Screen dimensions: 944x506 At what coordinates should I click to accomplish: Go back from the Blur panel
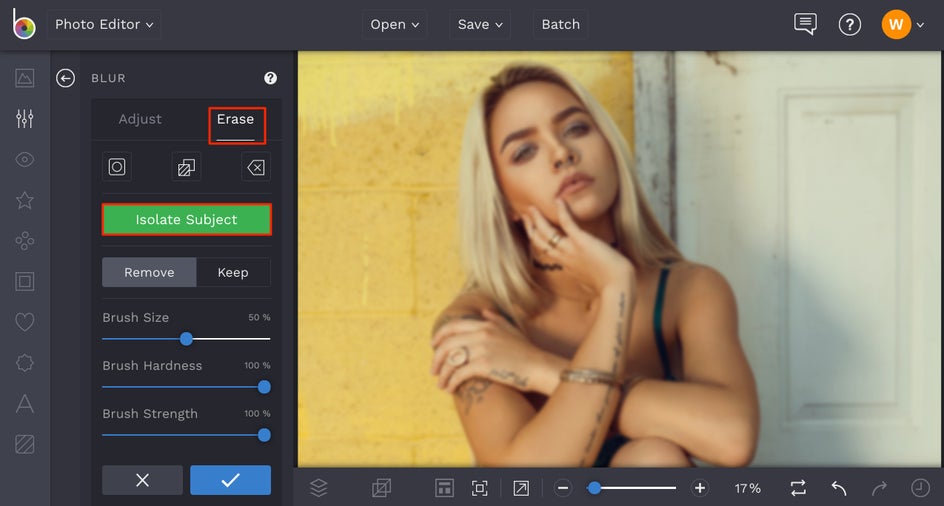coord(65,78)
